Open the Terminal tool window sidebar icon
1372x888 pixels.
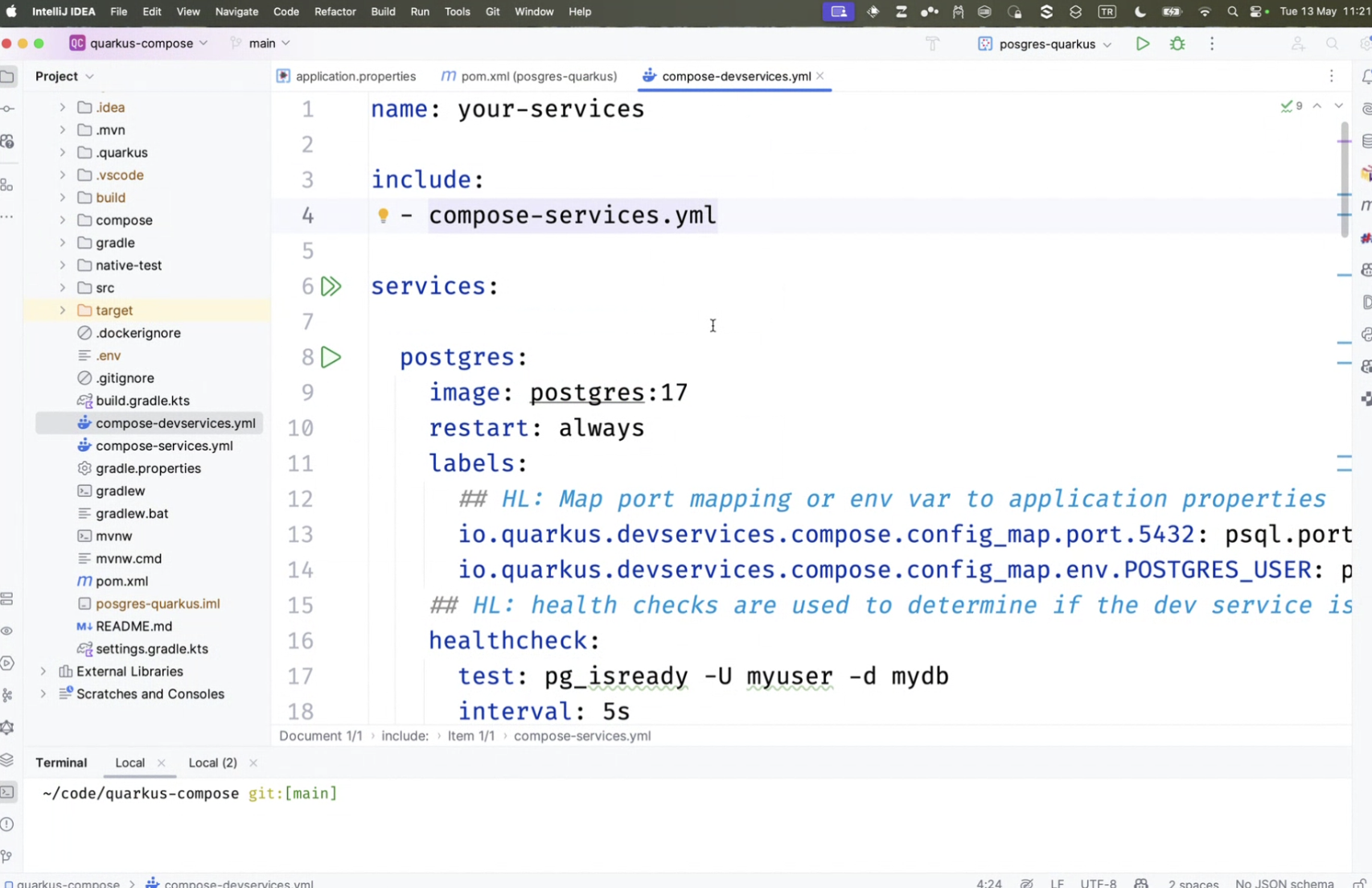point(7,792)
